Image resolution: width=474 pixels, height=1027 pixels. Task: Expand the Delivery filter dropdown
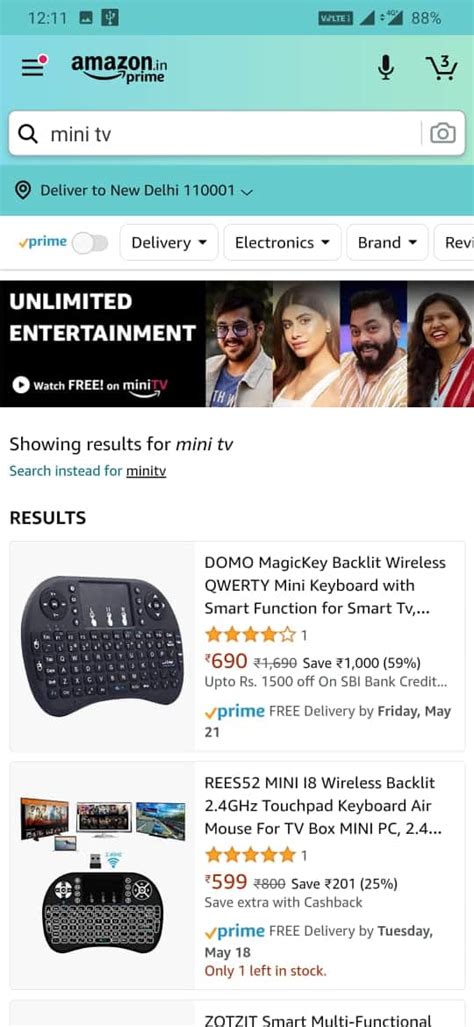[169, 243]
